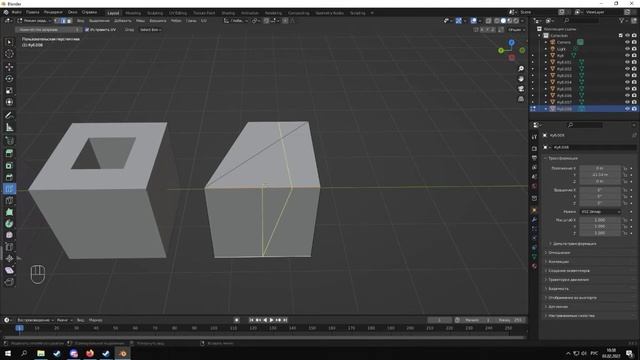Select the Scale tool
The image size is (640, 360).
coord(9,90)
